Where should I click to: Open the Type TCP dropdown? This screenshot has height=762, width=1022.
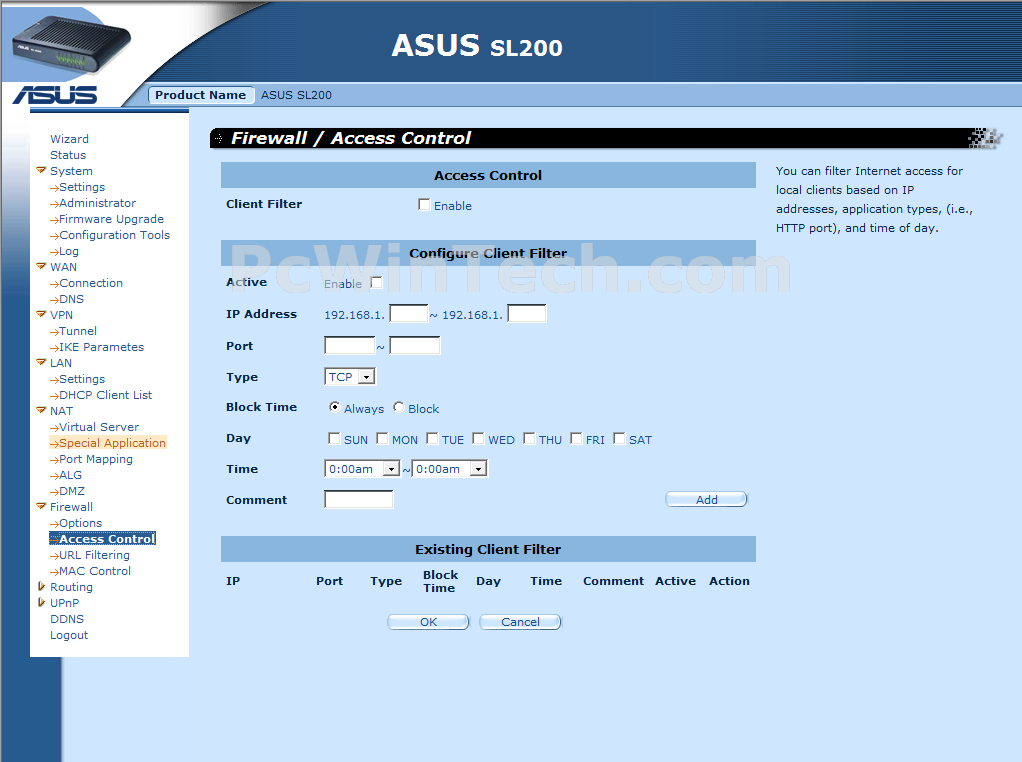pos(350,377)
